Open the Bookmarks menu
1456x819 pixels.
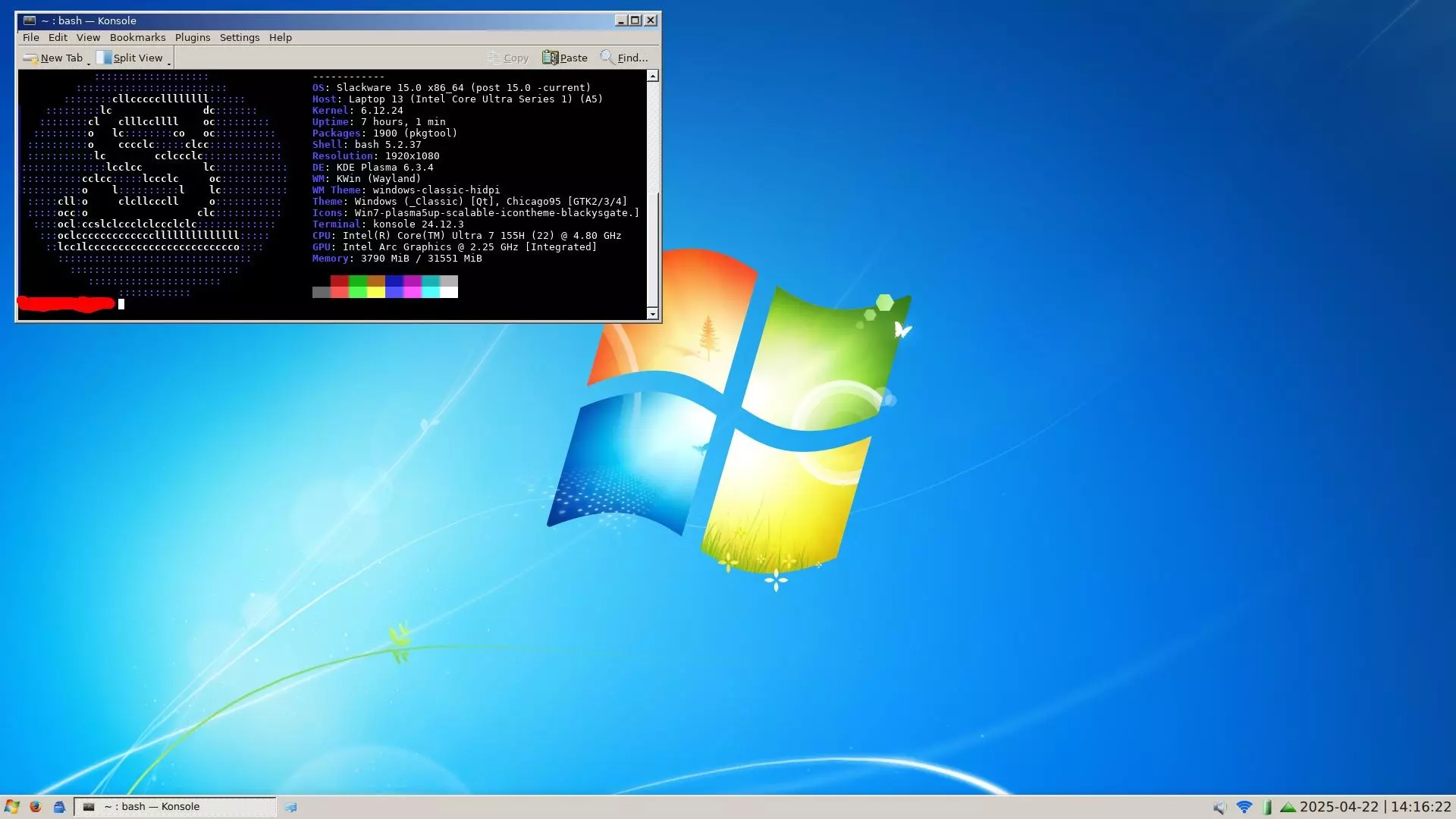[137, 37]
